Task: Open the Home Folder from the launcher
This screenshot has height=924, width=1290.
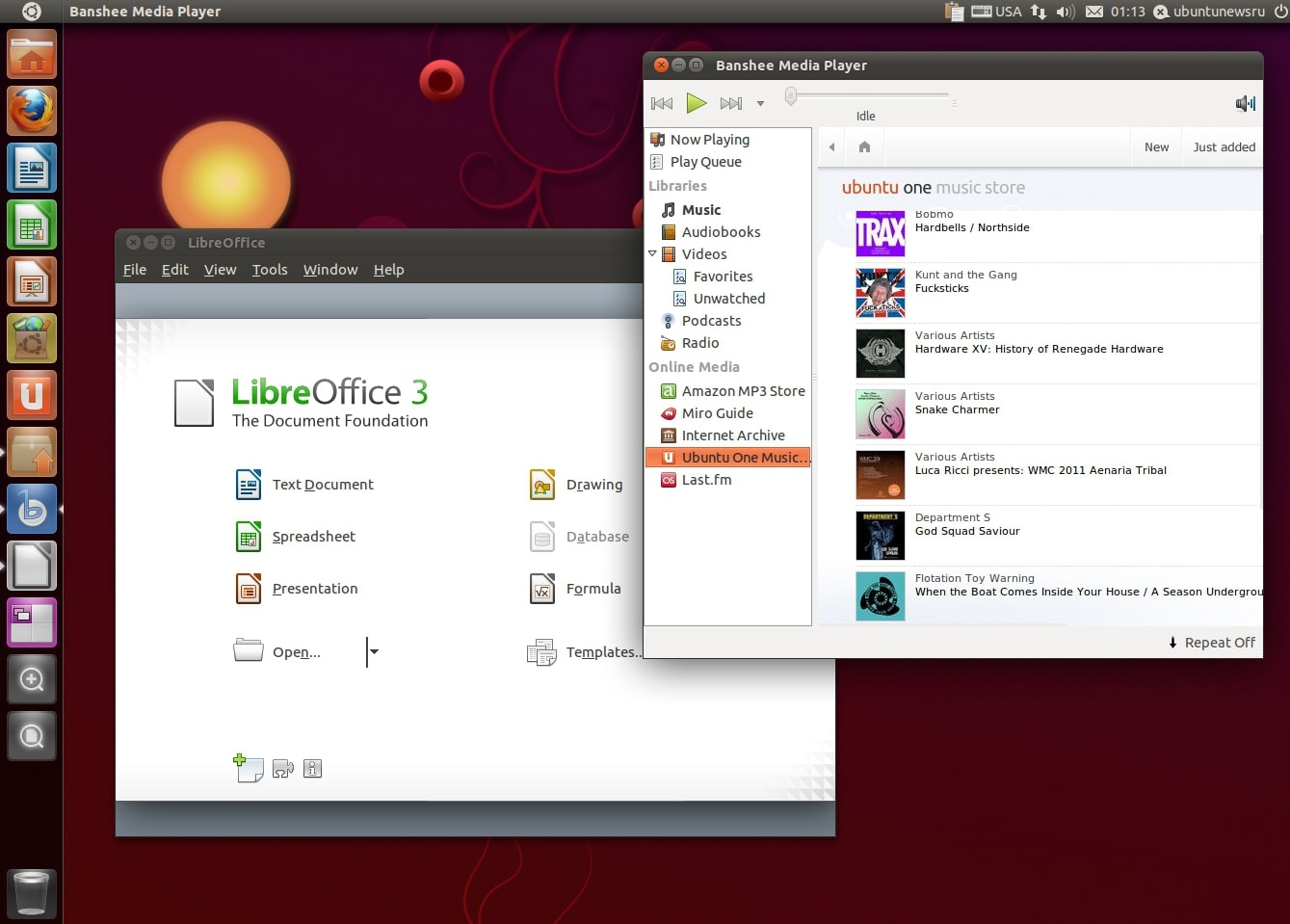Action: [32, 54]
